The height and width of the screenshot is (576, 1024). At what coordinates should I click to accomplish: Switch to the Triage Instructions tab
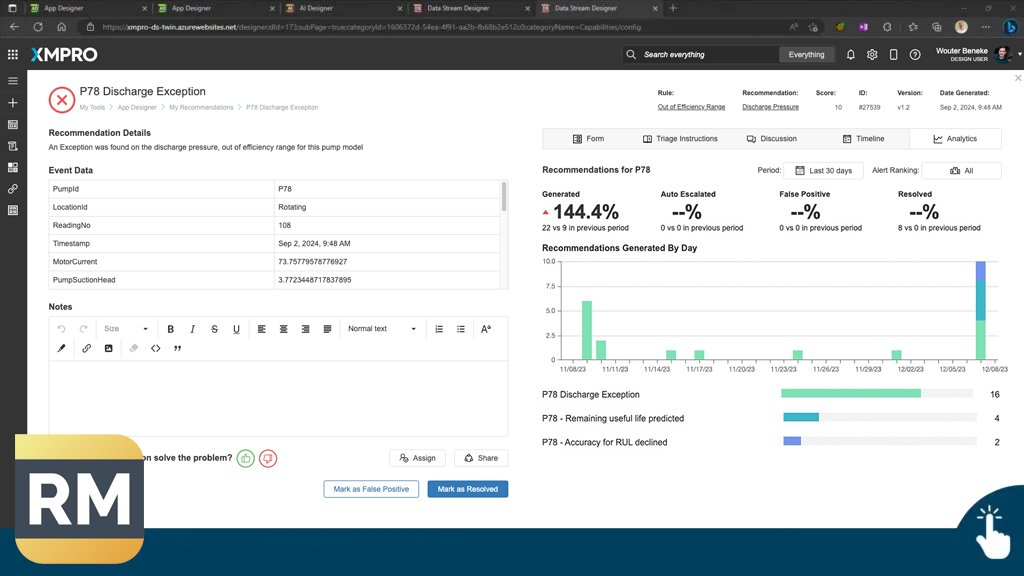[679, 139]
